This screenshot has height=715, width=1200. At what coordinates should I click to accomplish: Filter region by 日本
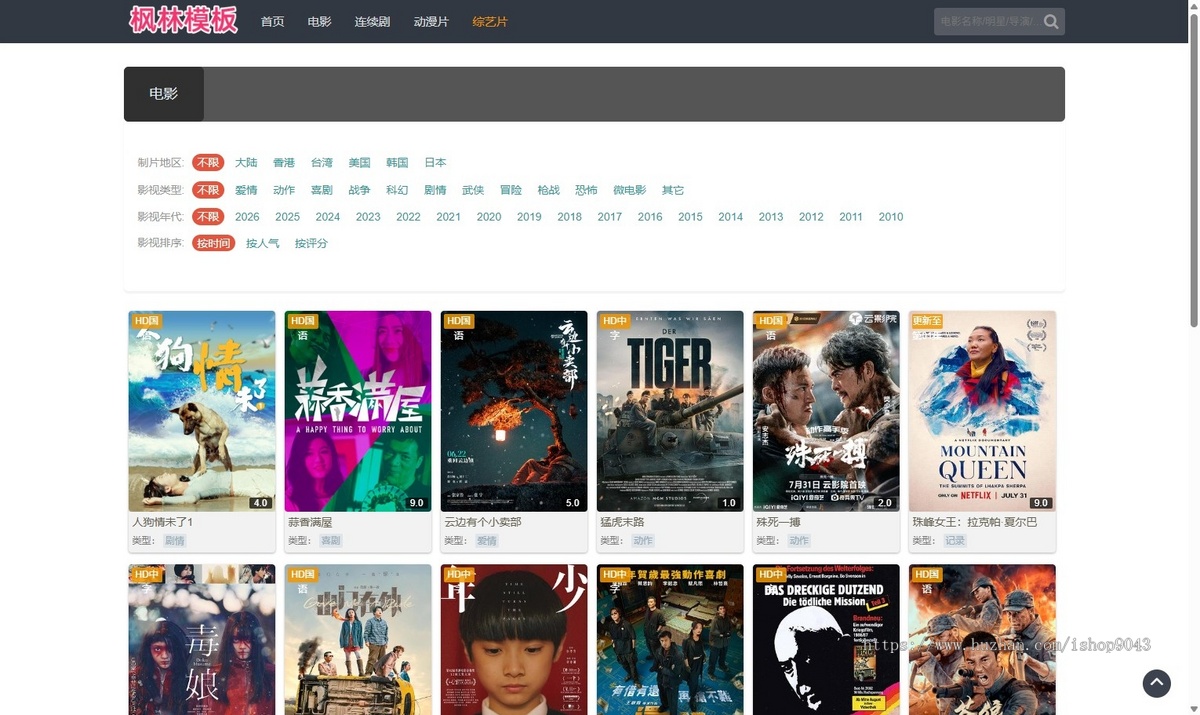click(x=435, y=163)
